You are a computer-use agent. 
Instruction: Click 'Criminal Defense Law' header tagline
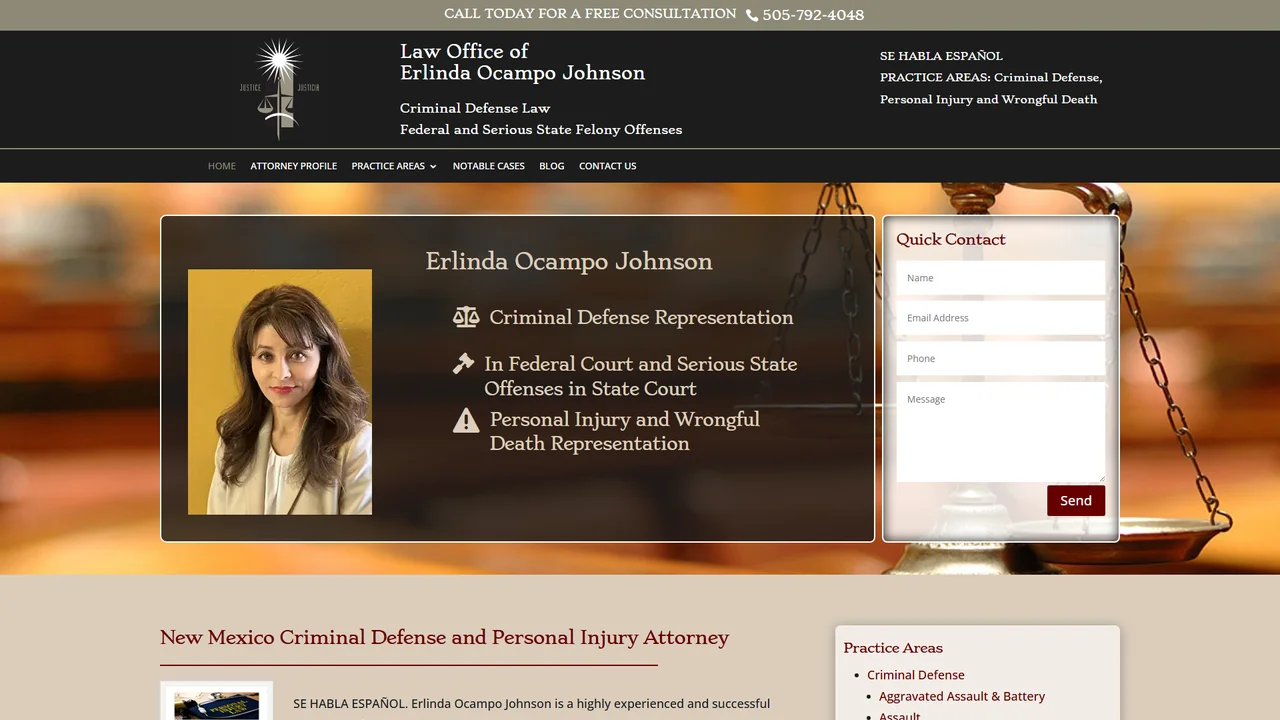tap(475, 108)
